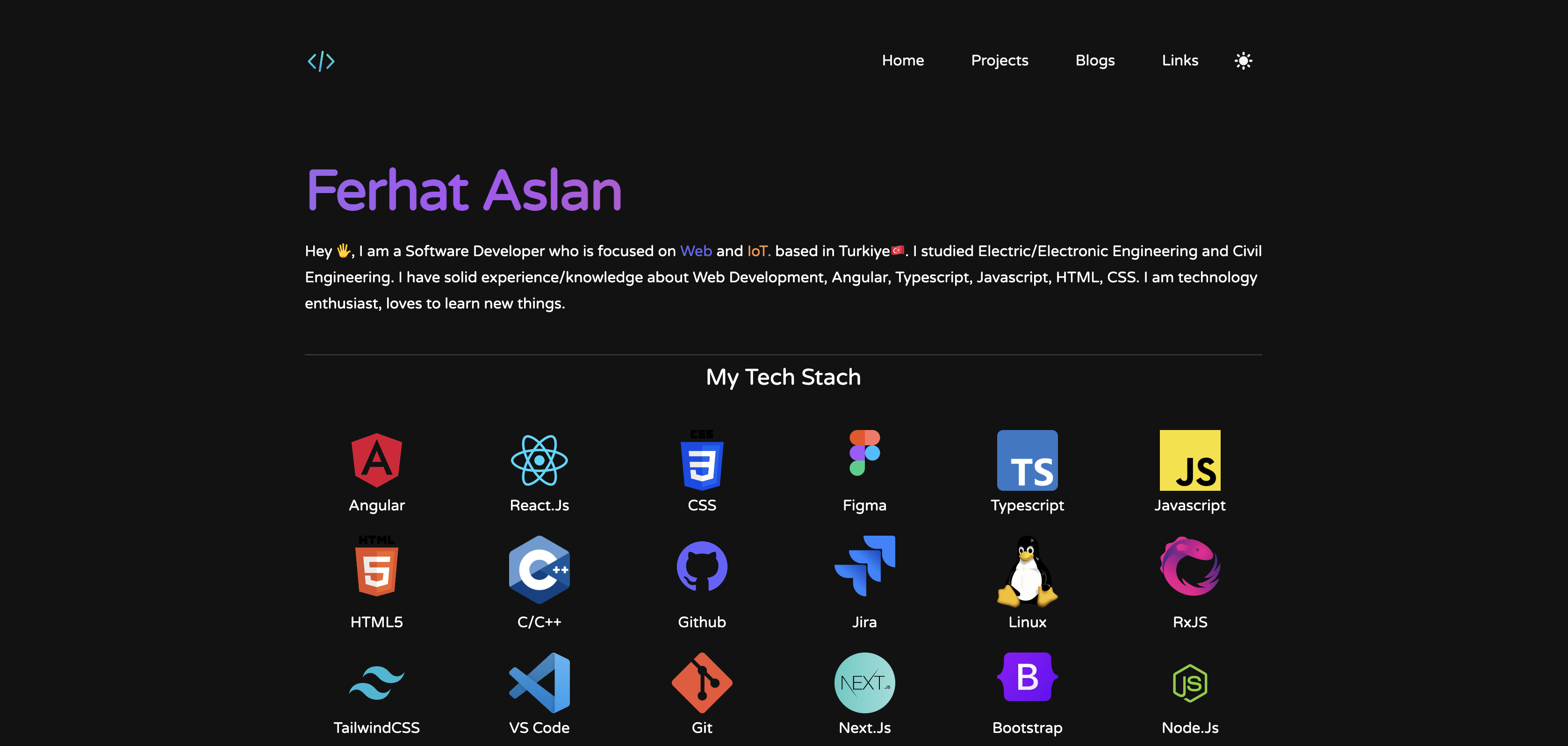1568x746 pixels.
Task: Click the Javascript label text
Action: (1190, 506)
